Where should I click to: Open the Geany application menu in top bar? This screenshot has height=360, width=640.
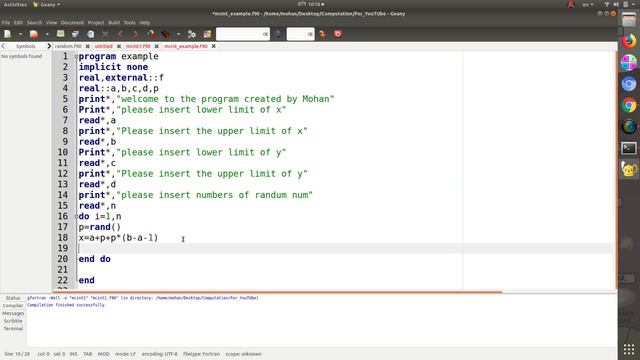[x=46, y=5]
